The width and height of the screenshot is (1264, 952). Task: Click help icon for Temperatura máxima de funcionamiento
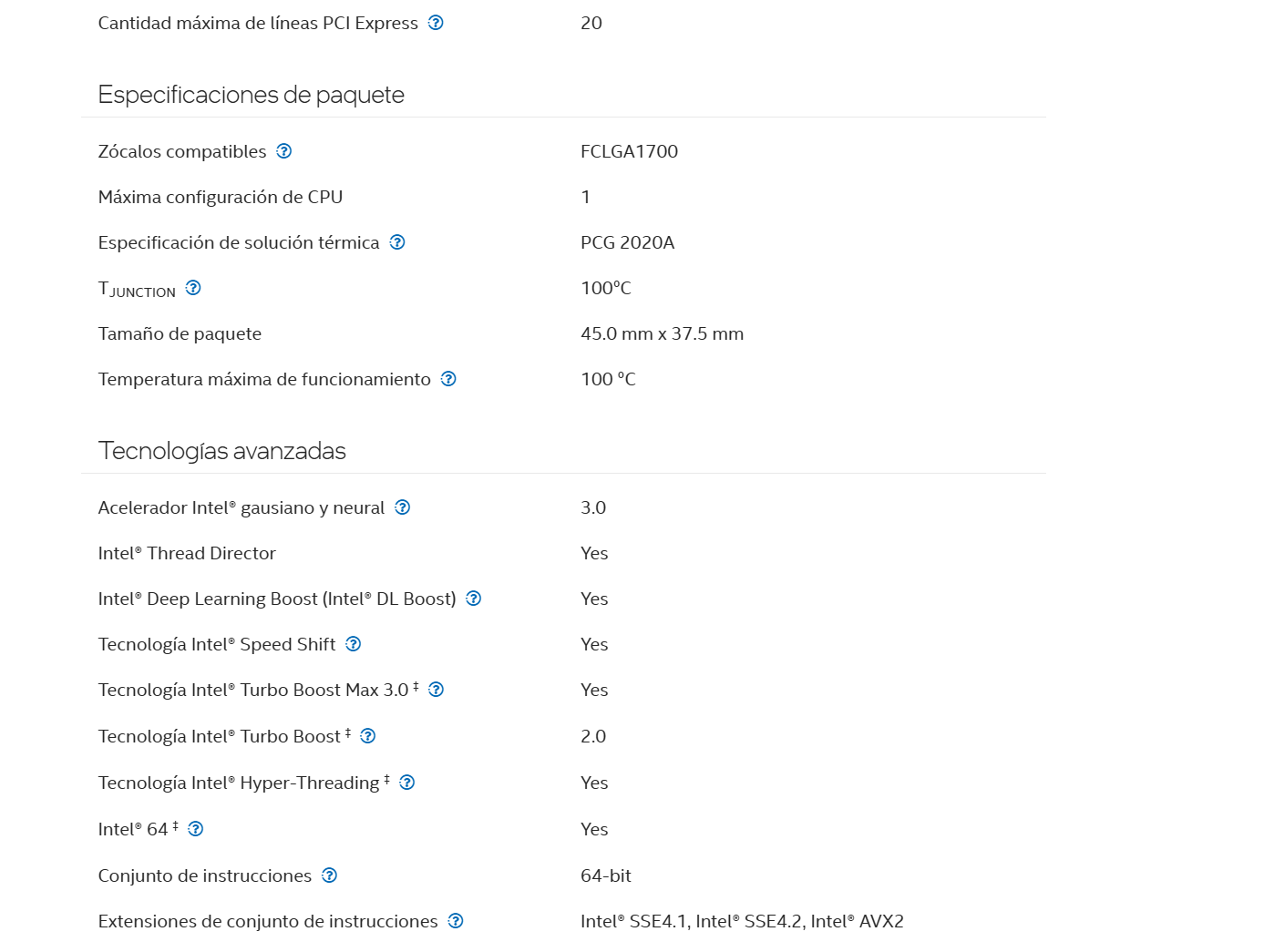pos(448,379)
